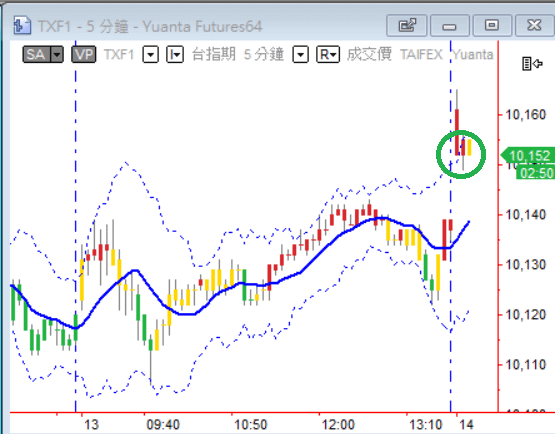Open the 5 分鐘 interval dropdown arrow
The image size is (555, 434).
tap(301, 55)
